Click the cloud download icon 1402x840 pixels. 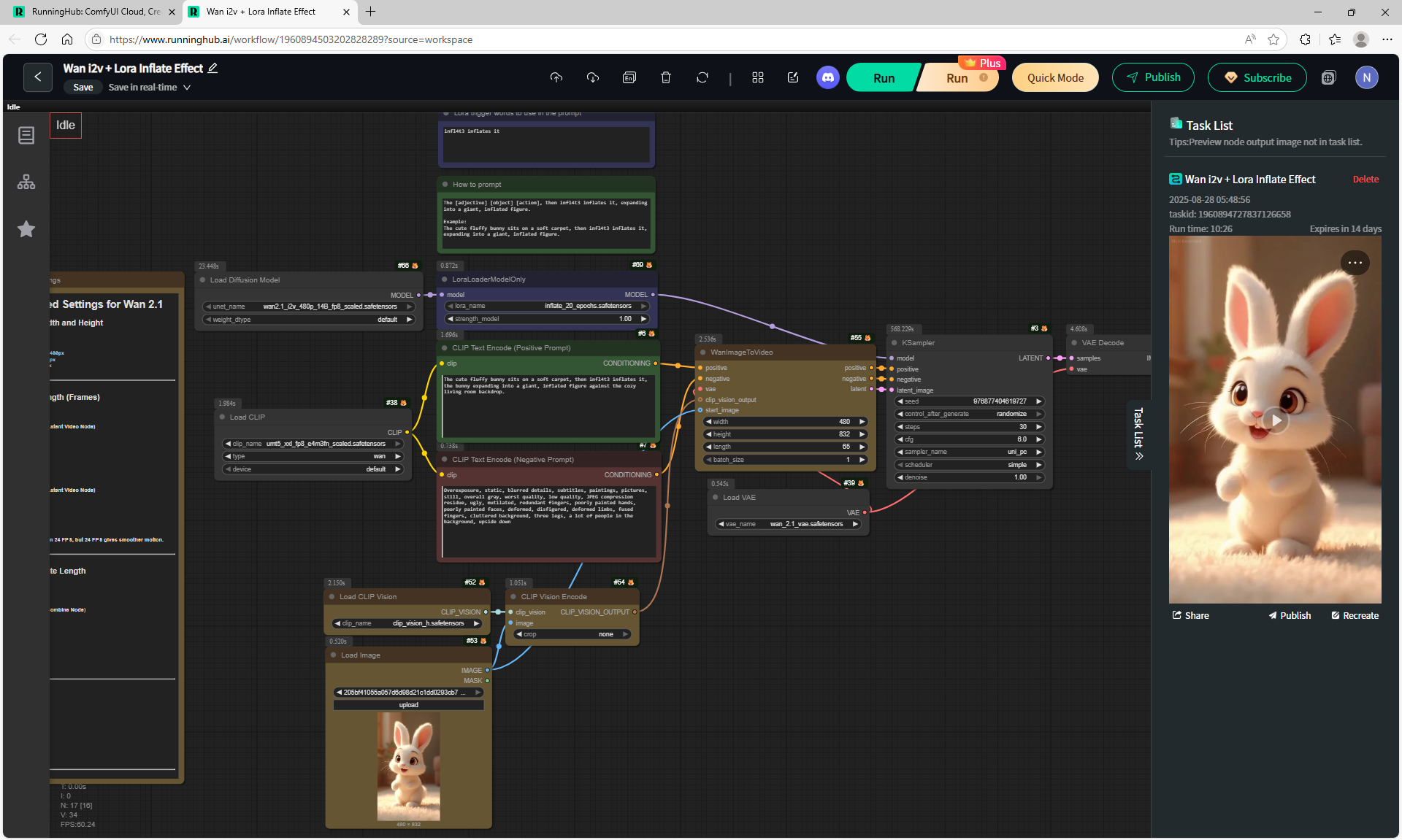593,77
